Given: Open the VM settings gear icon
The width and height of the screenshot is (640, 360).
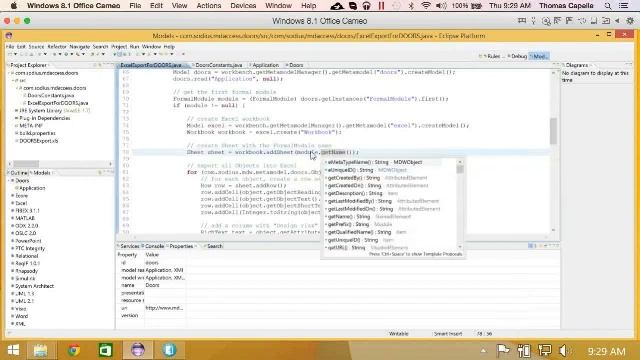Looking at the screenshot, I should [630, 21].
